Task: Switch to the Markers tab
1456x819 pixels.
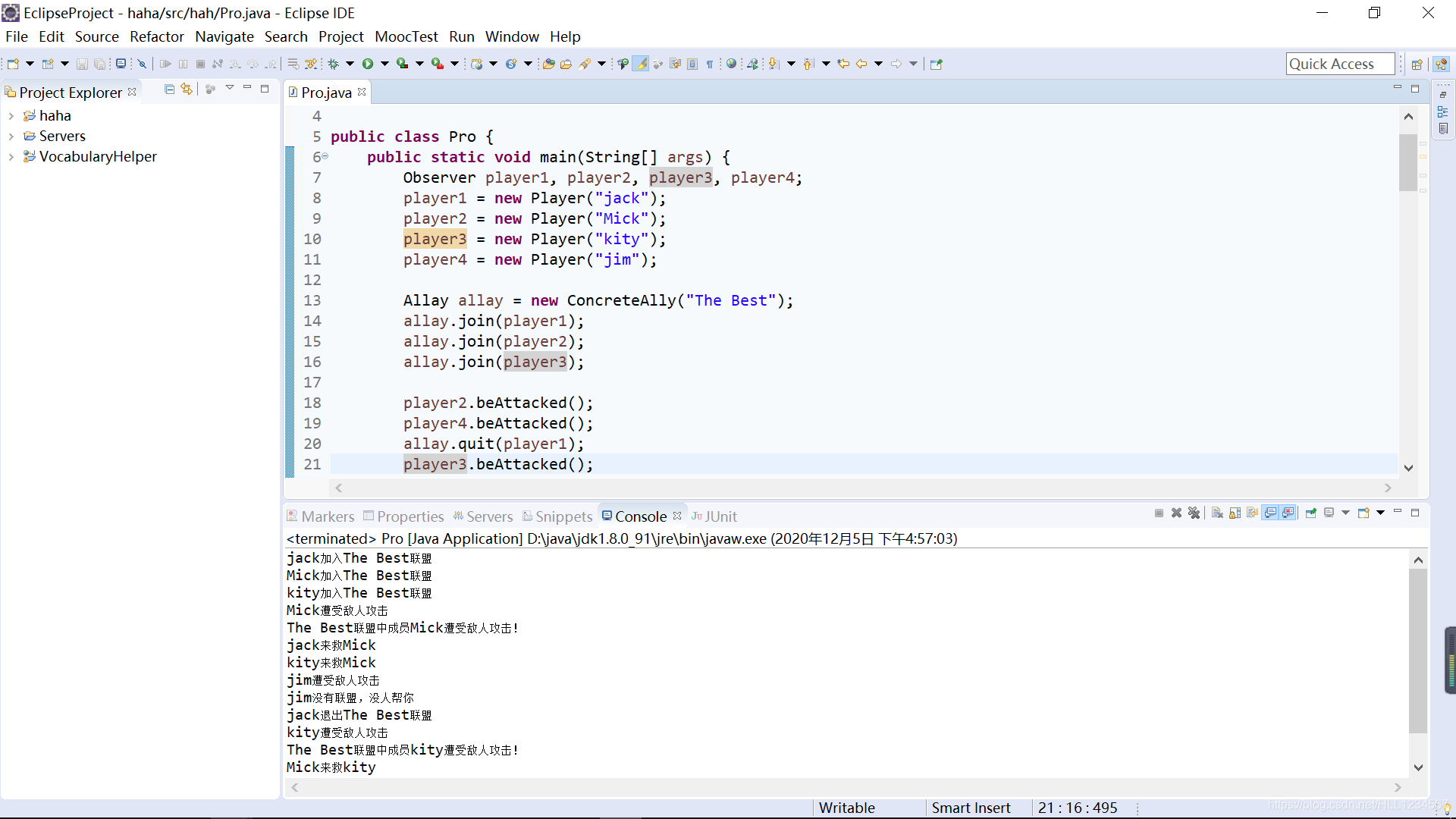Action: [x=327, y=516]
